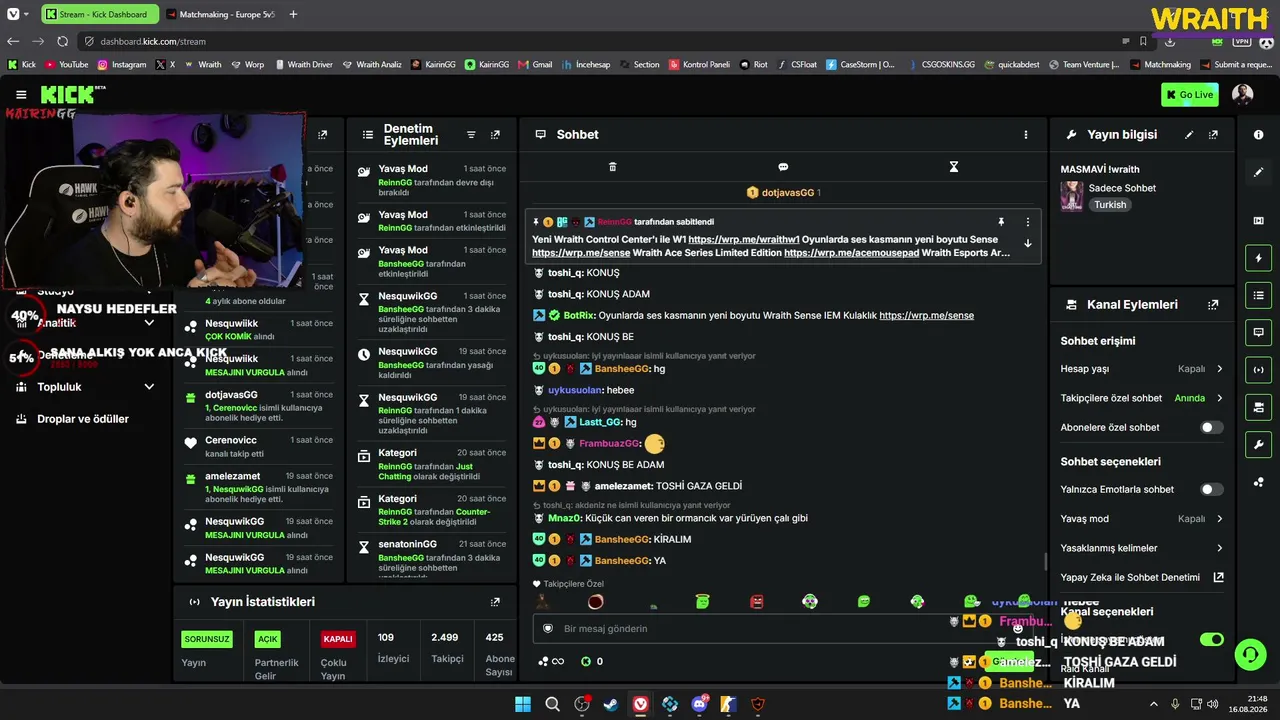
Task: Click the BansheeGG username on the 'KİRALIM' message
Action: (622, 540)
